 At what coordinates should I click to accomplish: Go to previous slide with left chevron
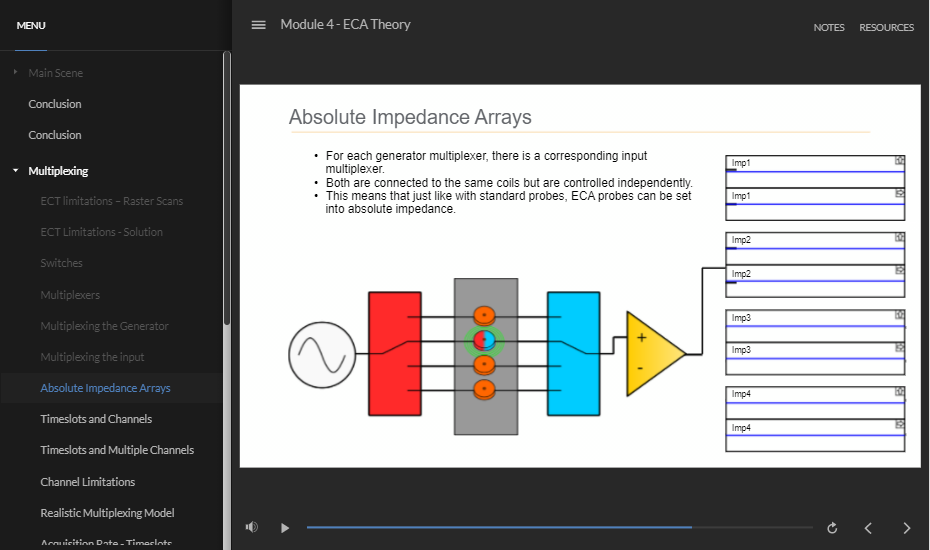(x=868, y=528)
